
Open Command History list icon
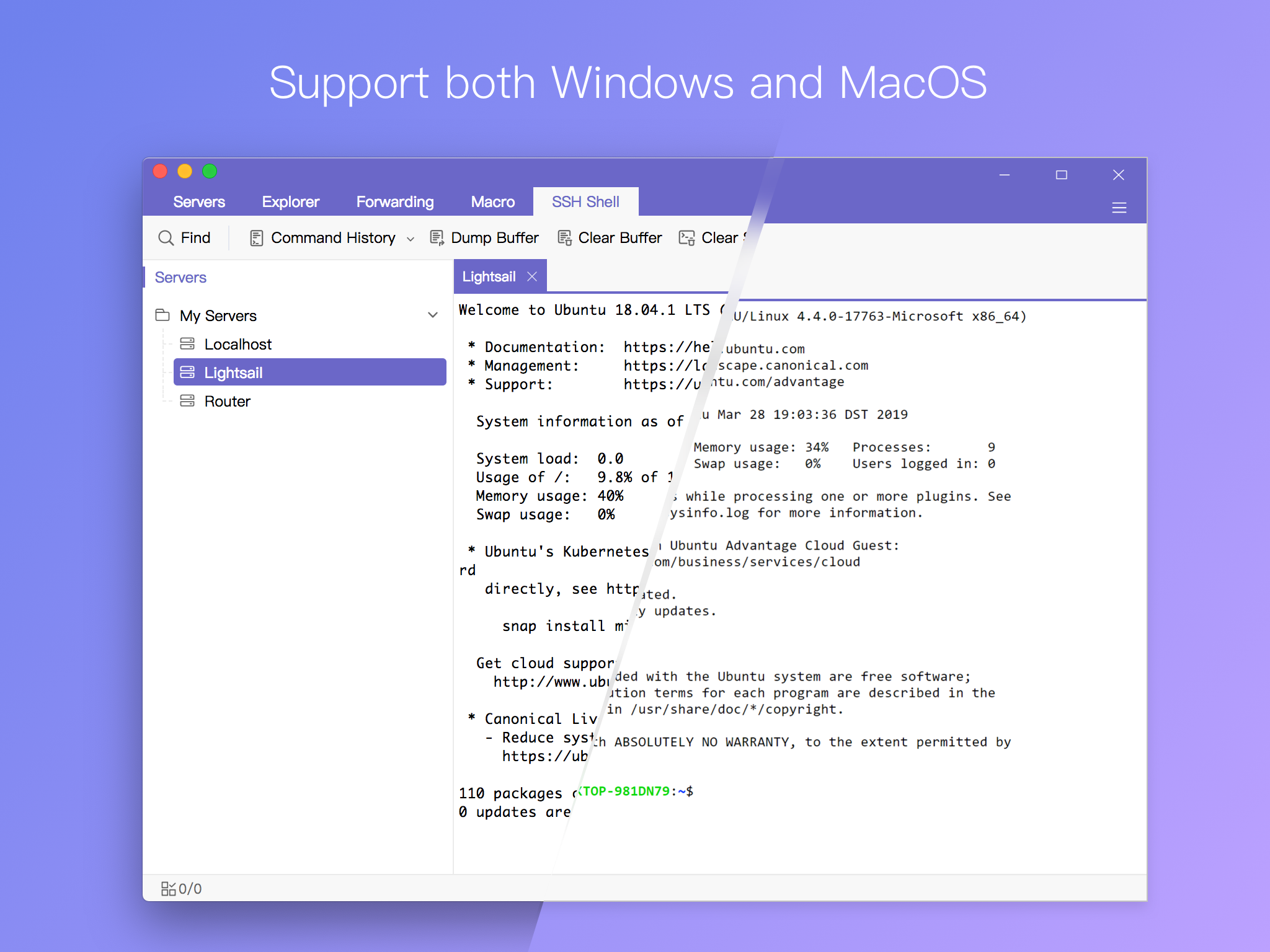(x=256, y=238)
